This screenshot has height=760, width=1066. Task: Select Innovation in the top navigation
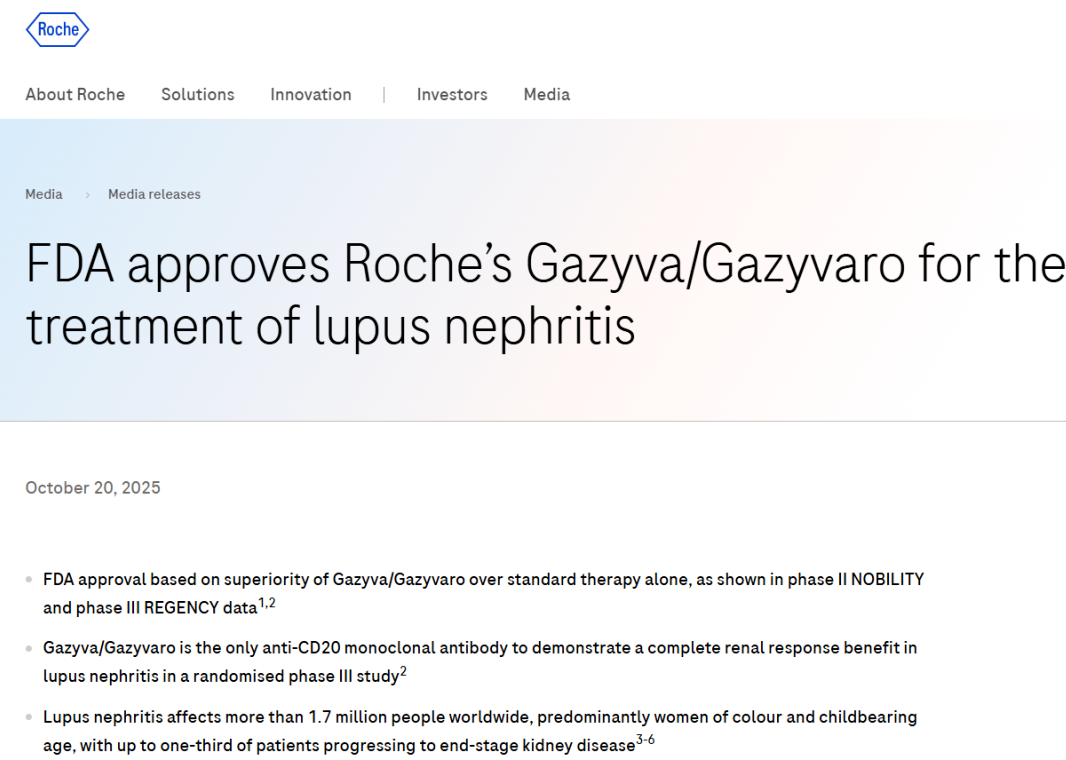coord(310,95)
